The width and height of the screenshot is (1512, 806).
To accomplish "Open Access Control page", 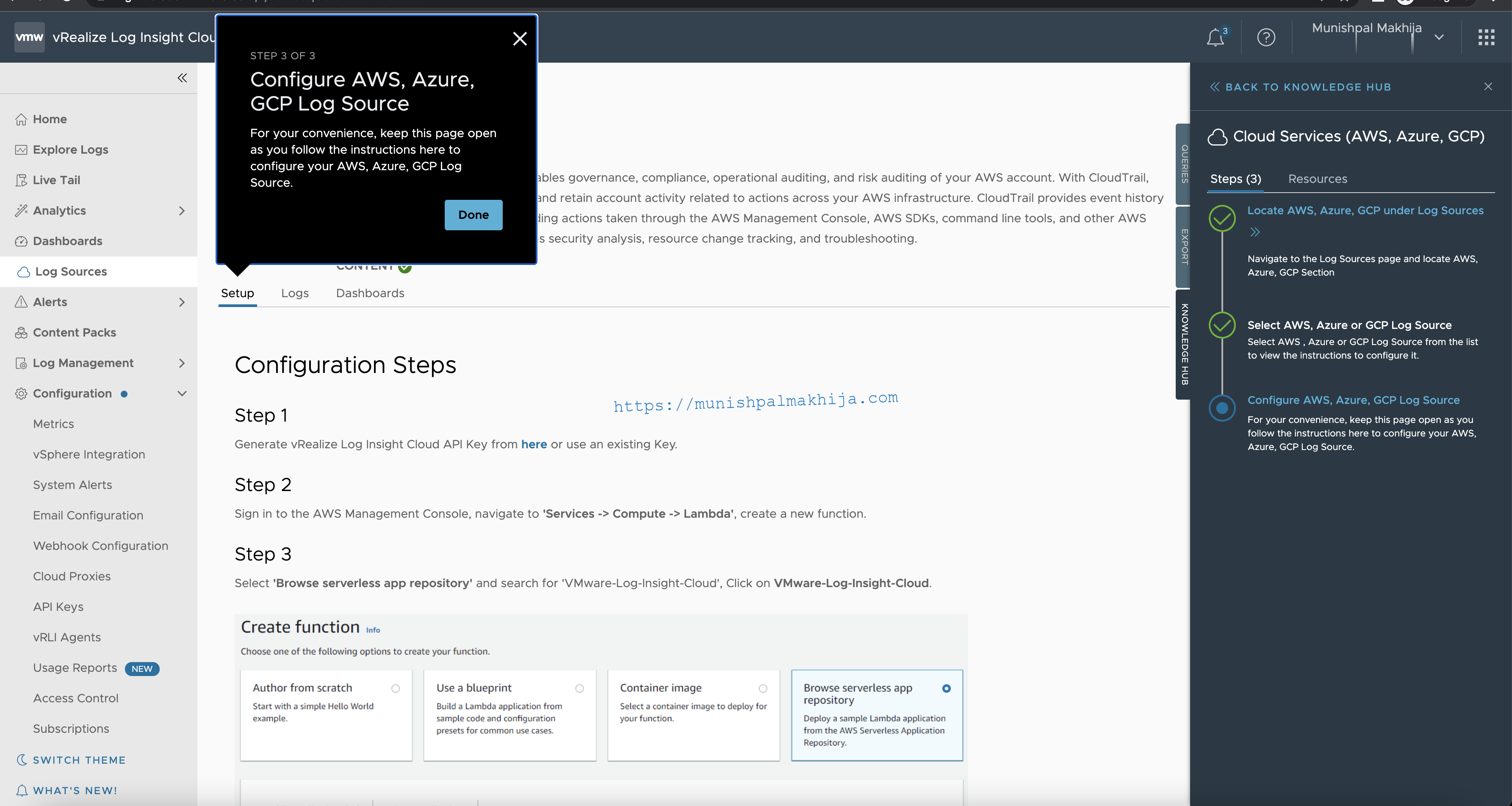I will [75, 698].
